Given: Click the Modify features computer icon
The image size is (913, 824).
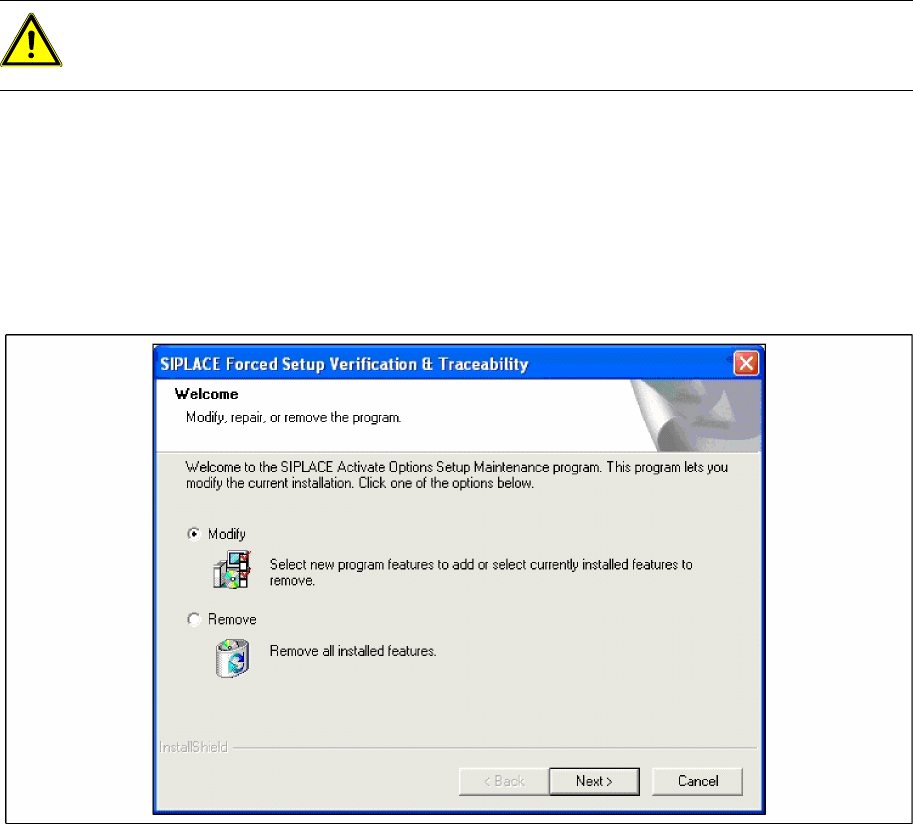Looking at the screenshot, I should pos(232,570).
